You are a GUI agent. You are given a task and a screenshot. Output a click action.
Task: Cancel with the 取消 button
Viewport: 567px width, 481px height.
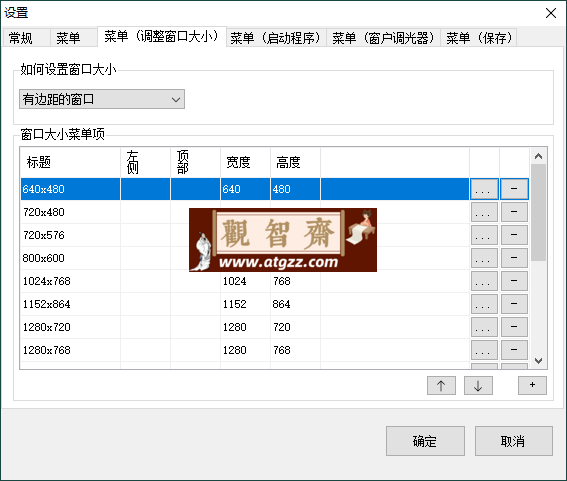click(x=513, y=441)
